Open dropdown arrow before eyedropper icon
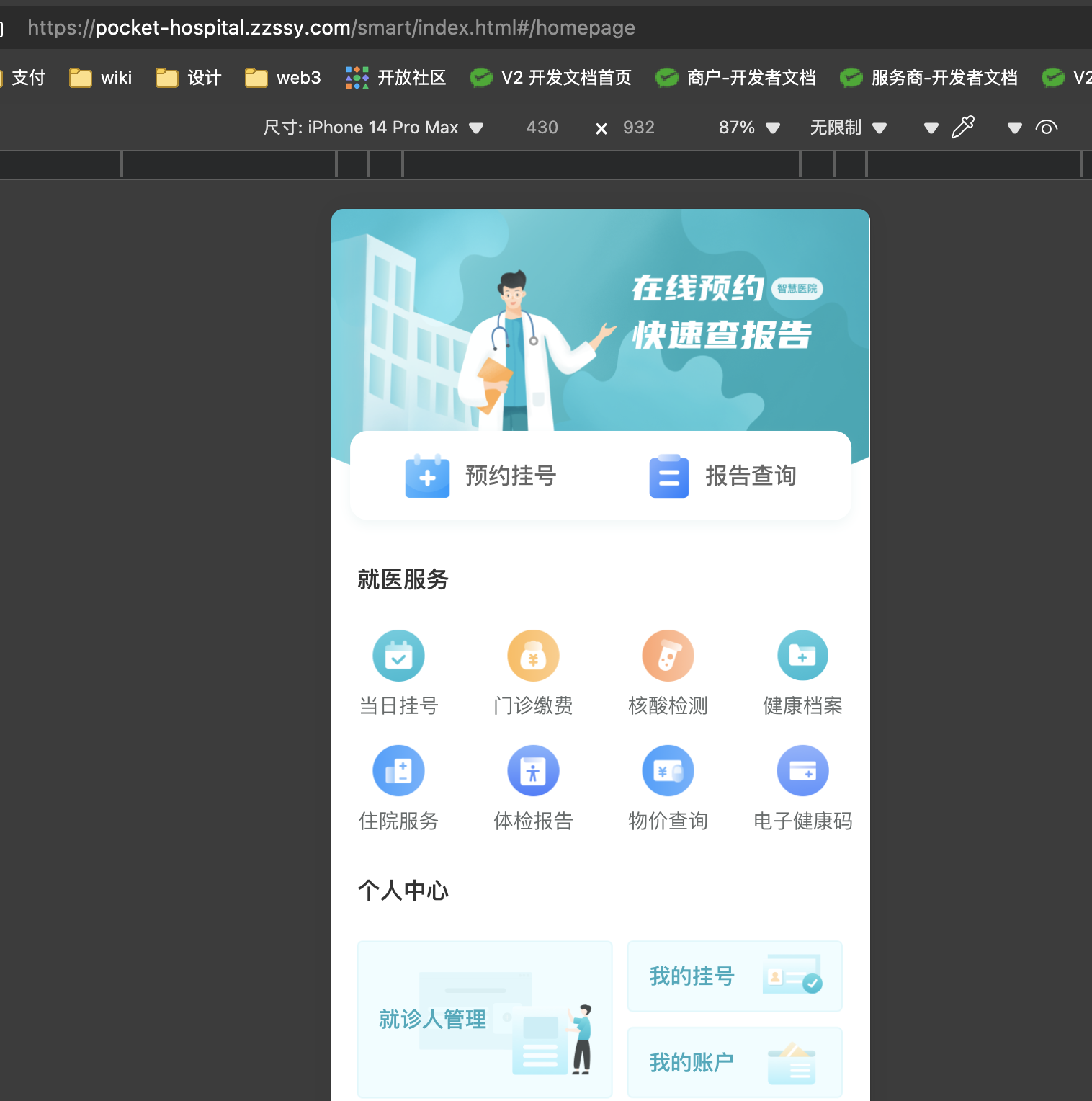This screenshot has width=1092, height=1101. pos(931,128)
